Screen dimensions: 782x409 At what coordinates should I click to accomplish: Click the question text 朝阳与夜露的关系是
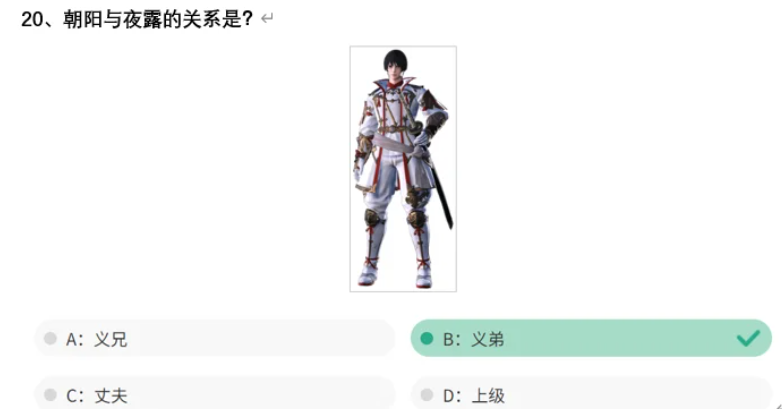(153, 19)
